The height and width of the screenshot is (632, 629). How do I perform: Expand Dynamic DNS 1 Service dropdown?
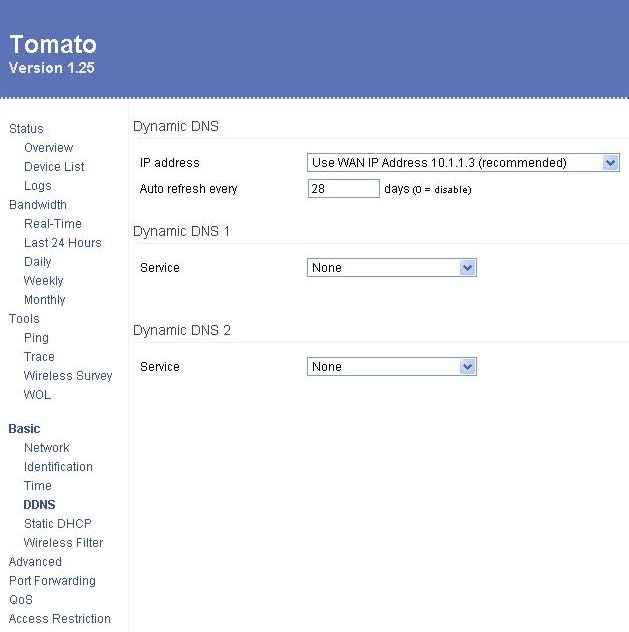coord(392,268)
